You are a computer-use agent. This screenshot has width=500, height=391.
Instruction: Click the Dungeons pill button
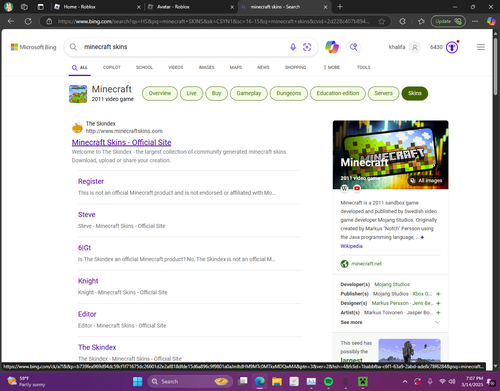pos(289,93)
